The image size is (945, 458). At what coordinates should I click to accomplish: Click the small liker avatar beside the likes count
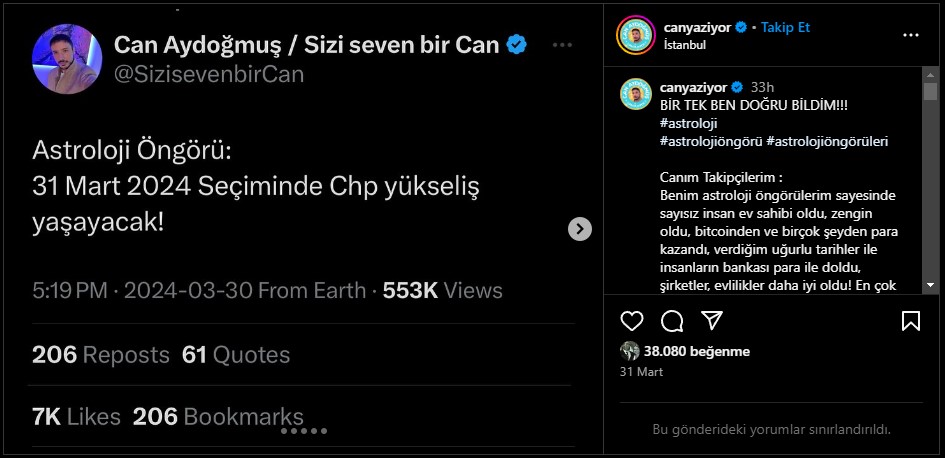point(630,351)
